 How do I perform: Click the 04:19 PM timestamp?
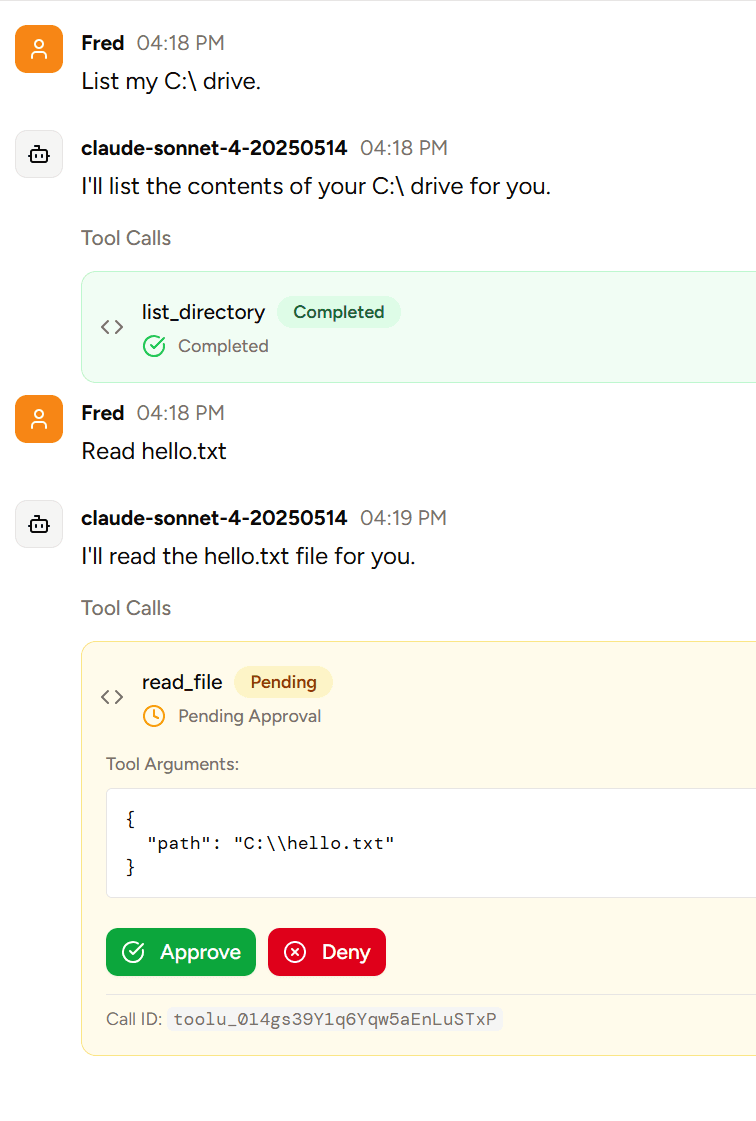(403, 518)
